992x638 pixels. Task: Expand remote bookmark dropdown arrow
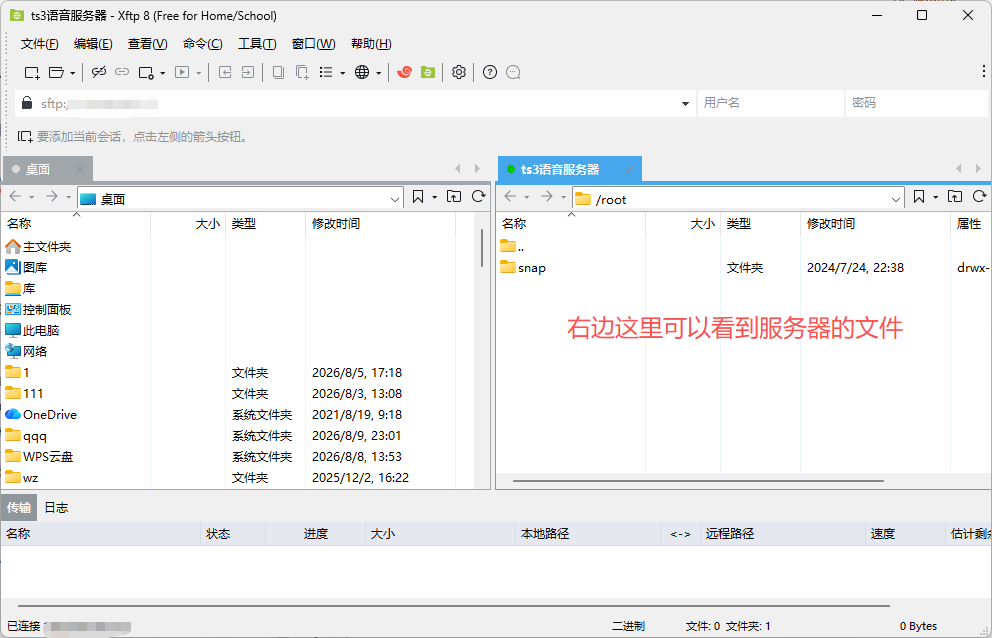click(935, 197)
